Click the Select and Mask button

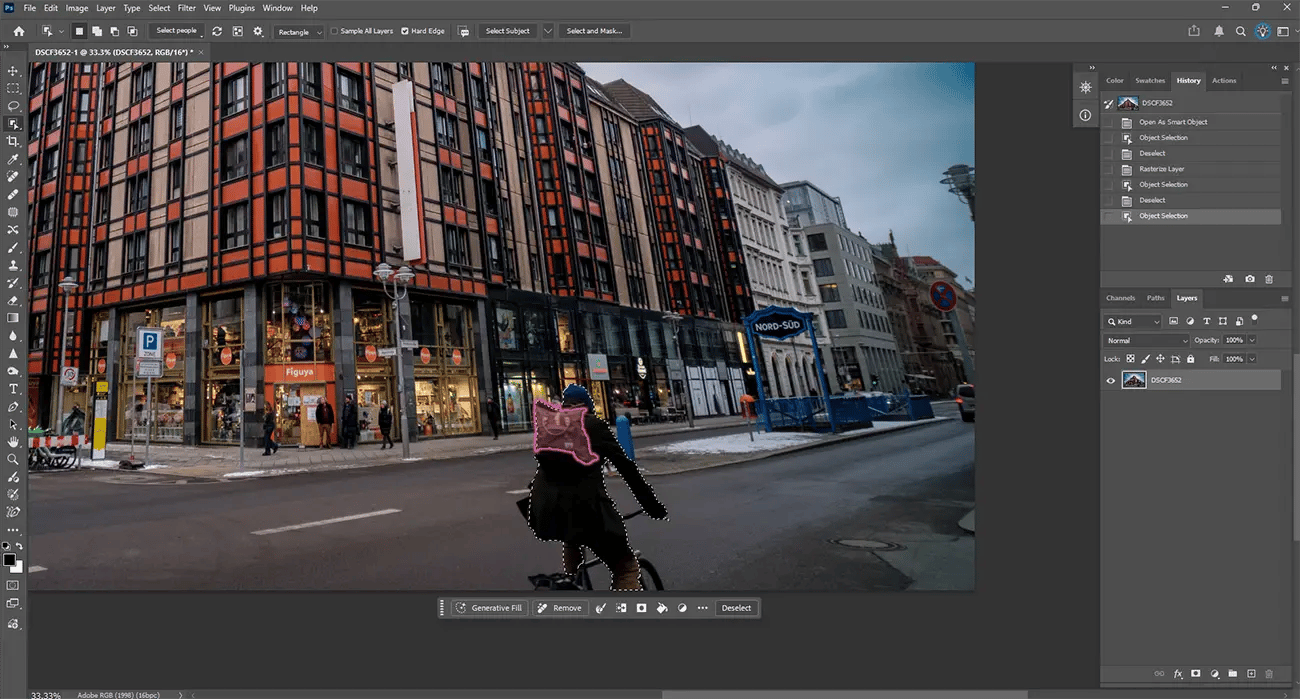pyautogui.click(x=594, y=31)
